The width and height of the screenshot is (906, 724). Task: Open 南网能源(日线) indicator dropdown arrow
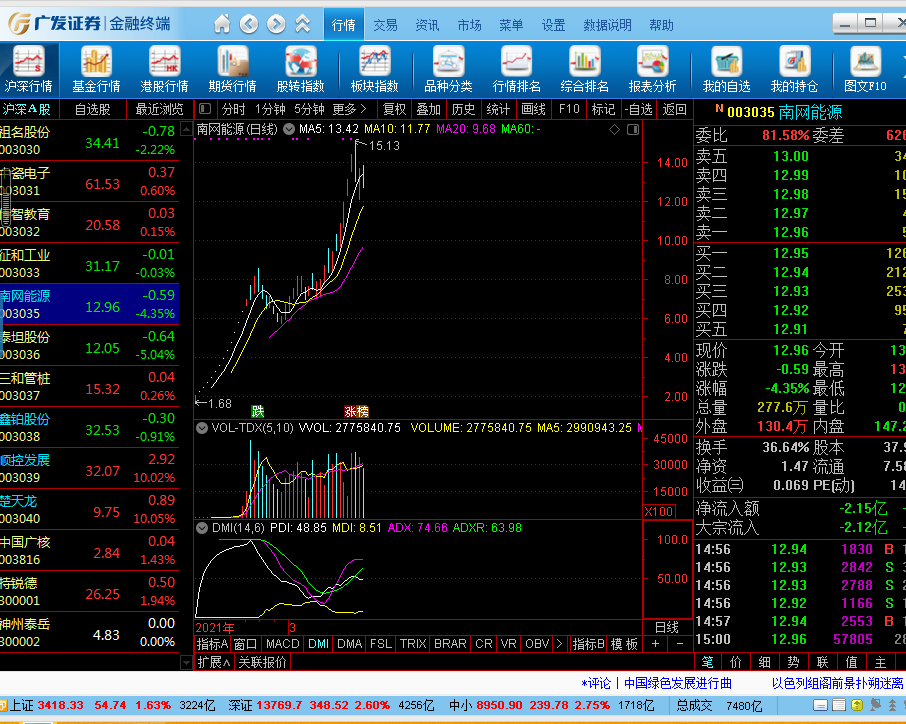click(x=289, y=129)
